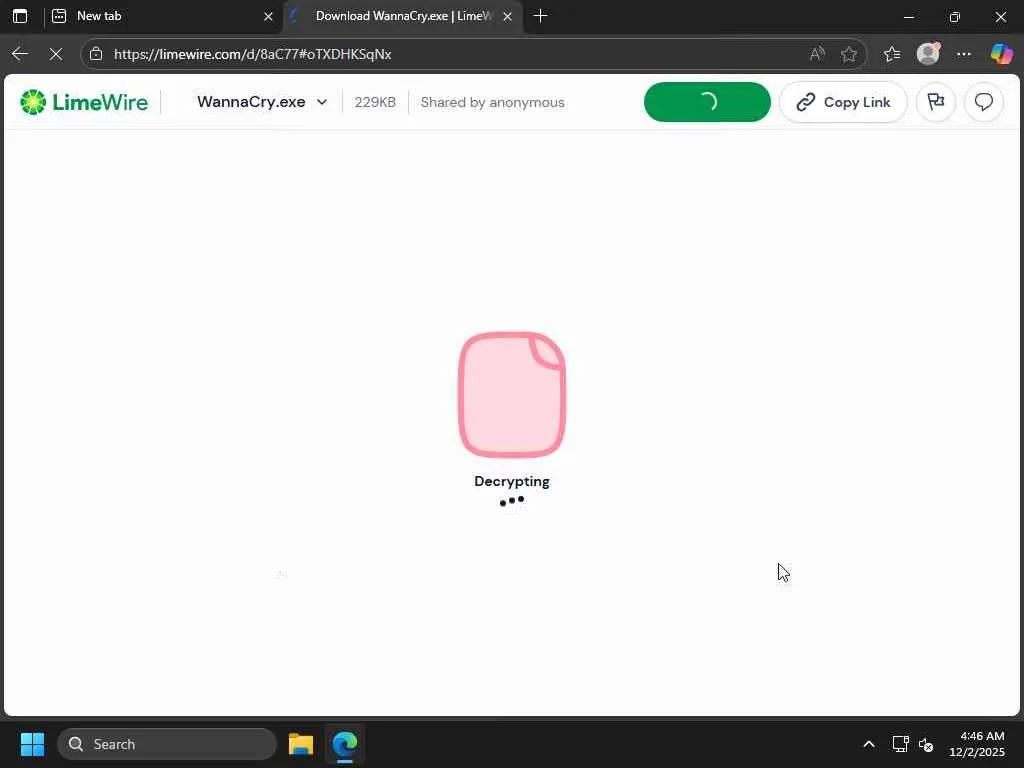Screen dimensions: 1024x768
Task: Restore down the Edge window
Action: point(955,17)
